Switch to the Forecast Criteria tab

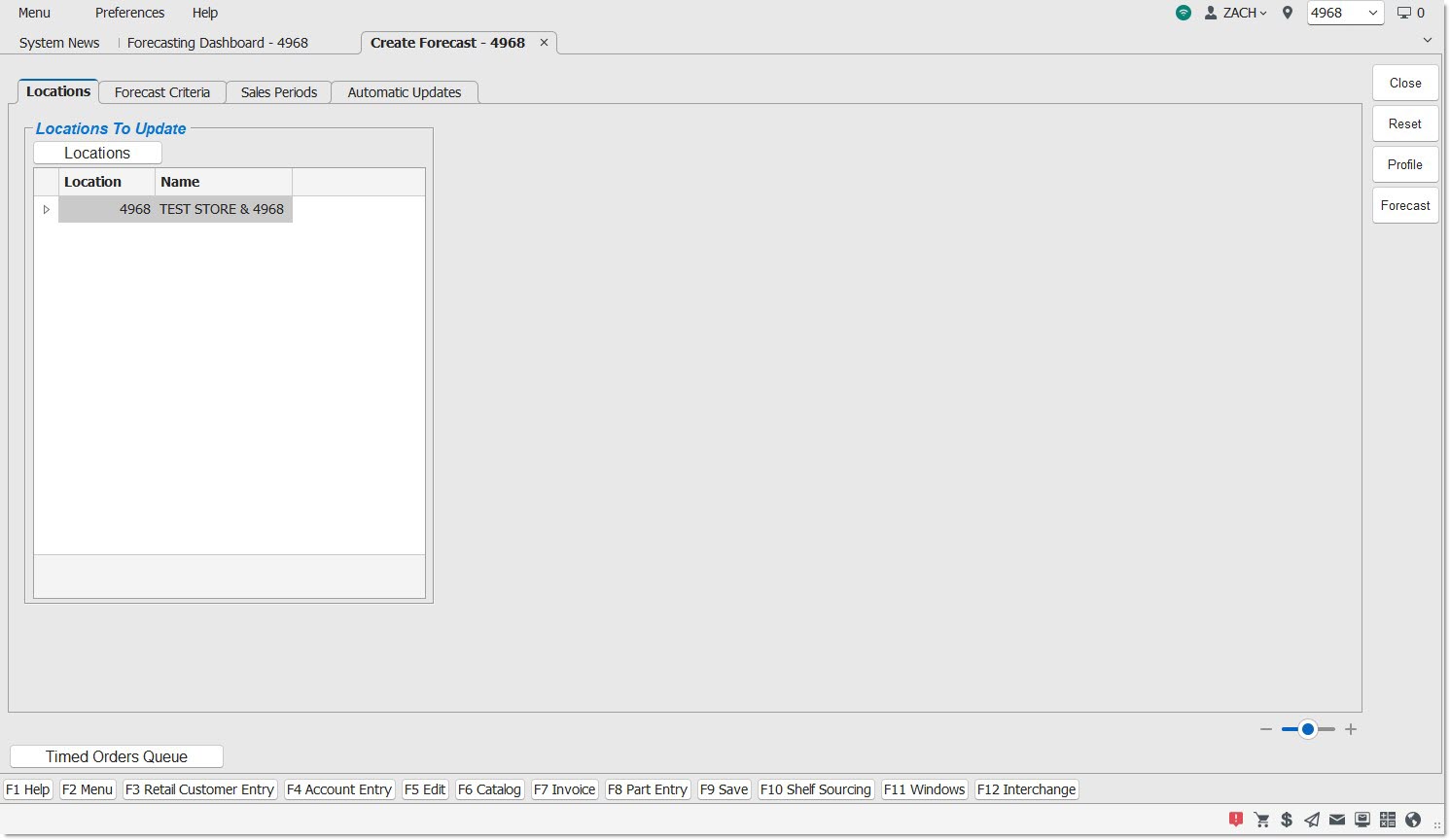(162, 92)
